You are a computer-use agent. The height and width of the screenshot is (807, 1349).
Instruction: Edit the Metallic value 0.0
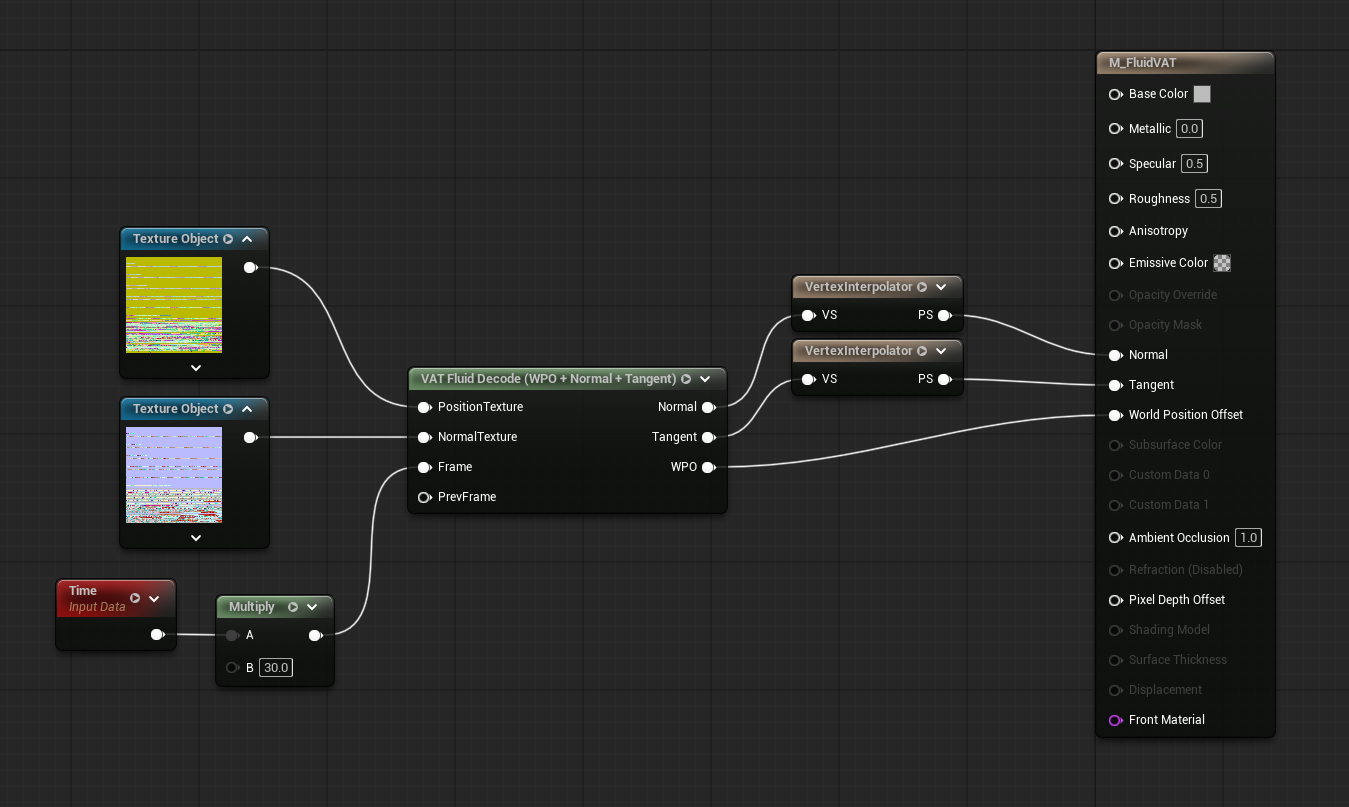click(x=1189, y=129)
